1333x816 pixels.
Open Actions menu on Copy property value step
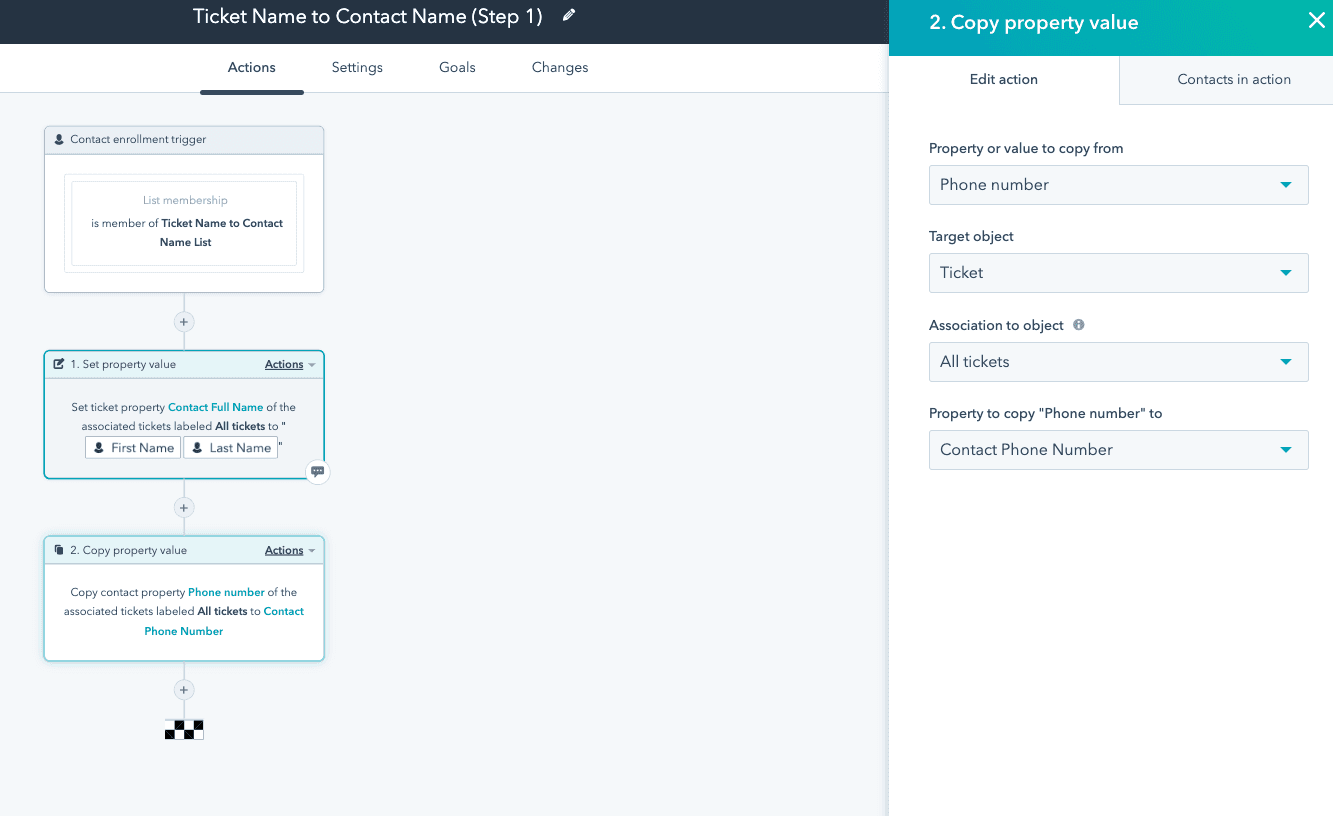[x=289, y=551]
